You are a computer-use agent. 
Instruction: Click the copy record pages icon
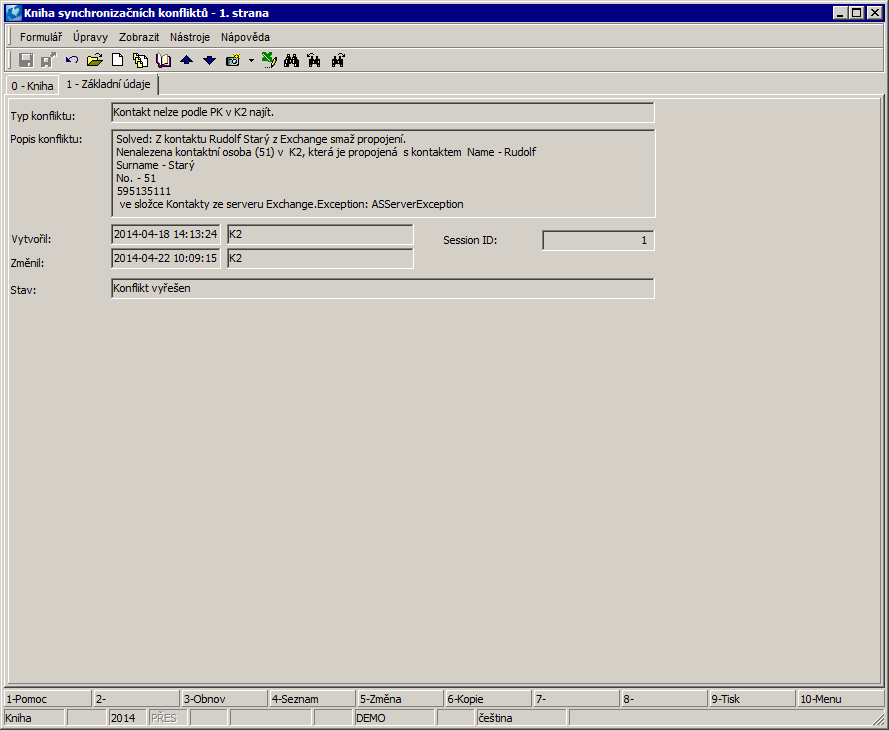point(140,60)
